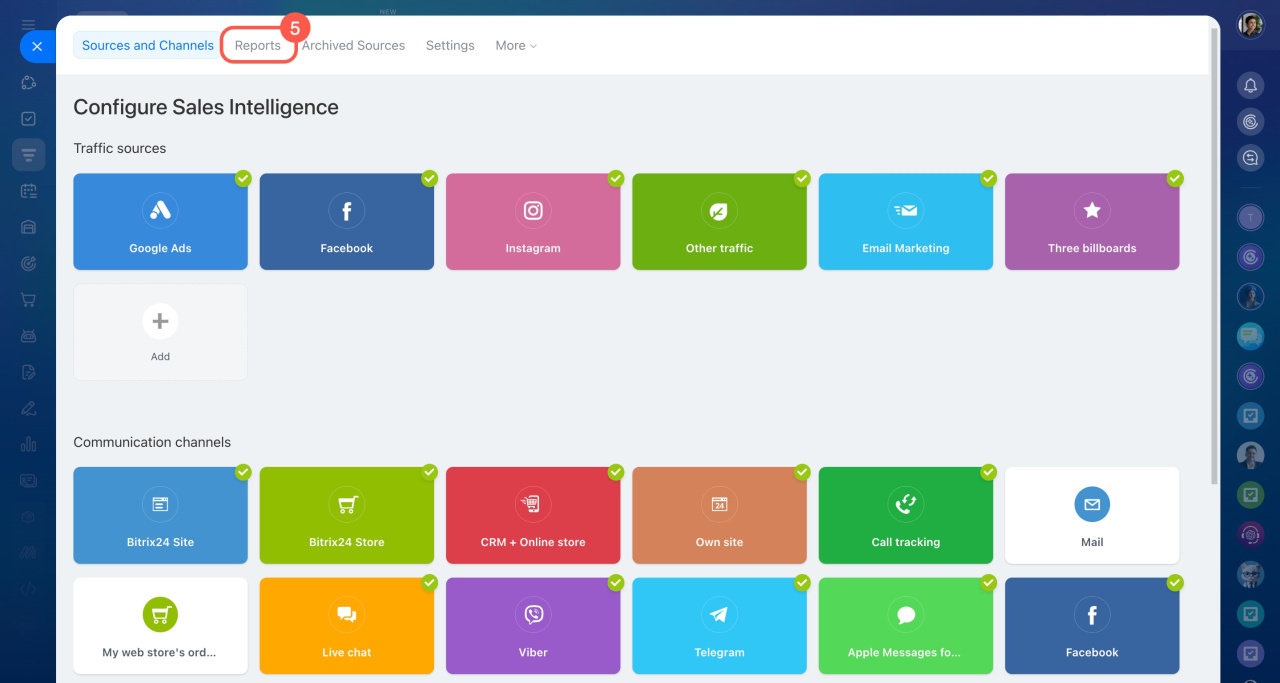Open the Live chat channel tile
This screenshot has height=683, width=1280.
click(347, 625)
